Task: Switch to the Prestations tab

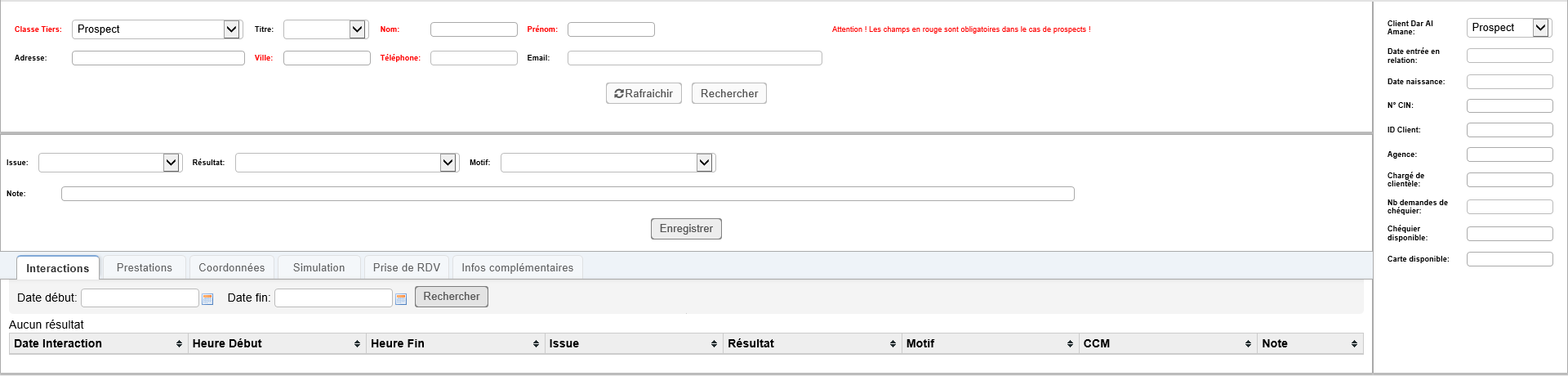Action: point(145,268)
